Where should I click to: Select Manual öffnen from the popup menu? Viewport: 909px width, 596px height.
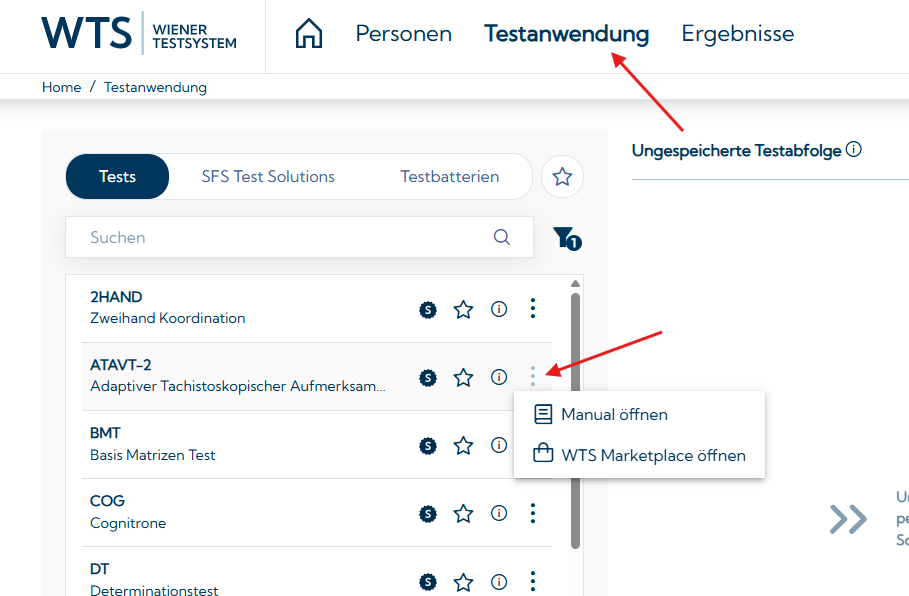point(639,414)
